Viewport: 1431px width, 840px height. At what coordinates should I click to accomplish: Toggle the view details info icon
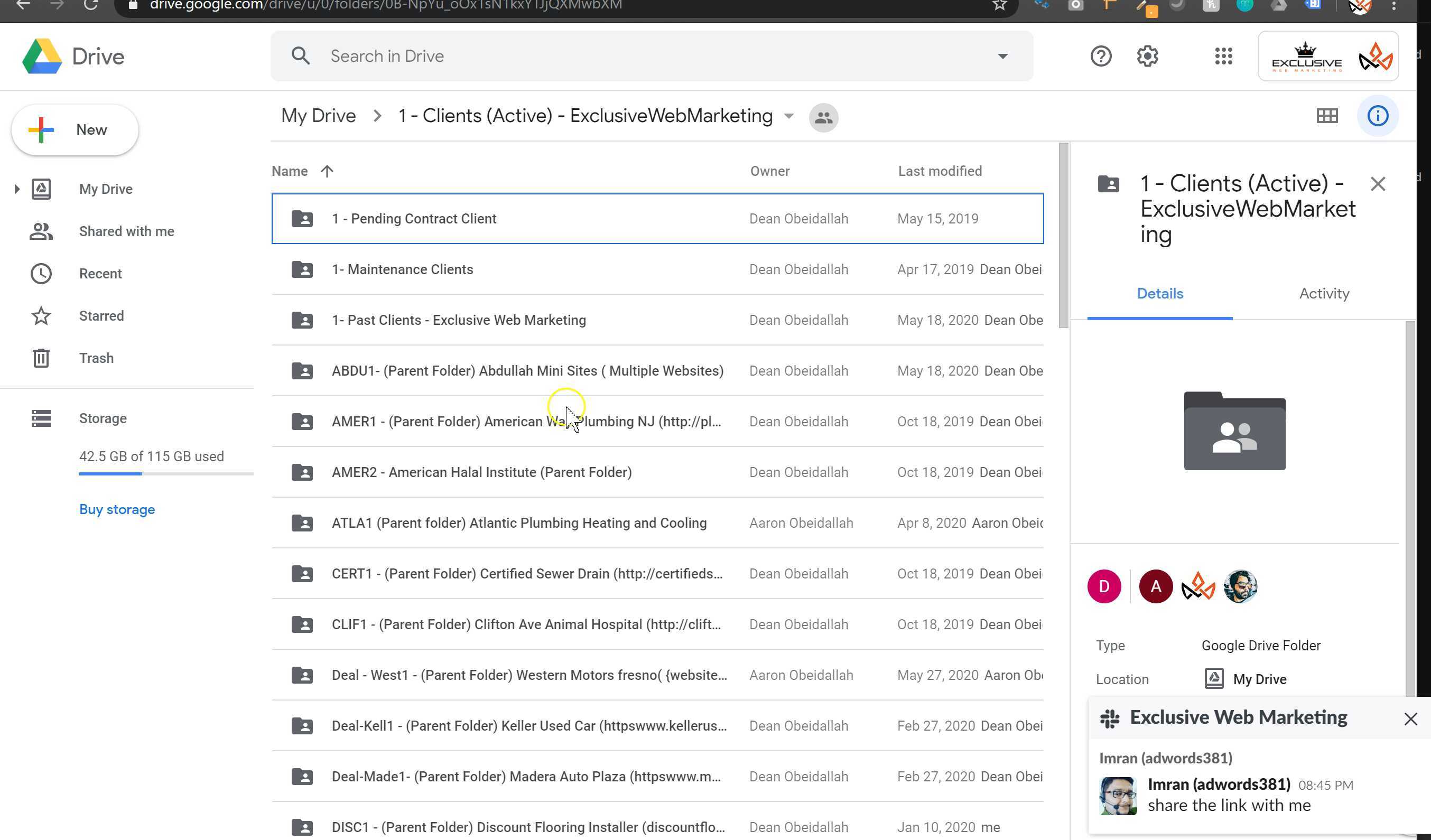(x=1378, y=116)
